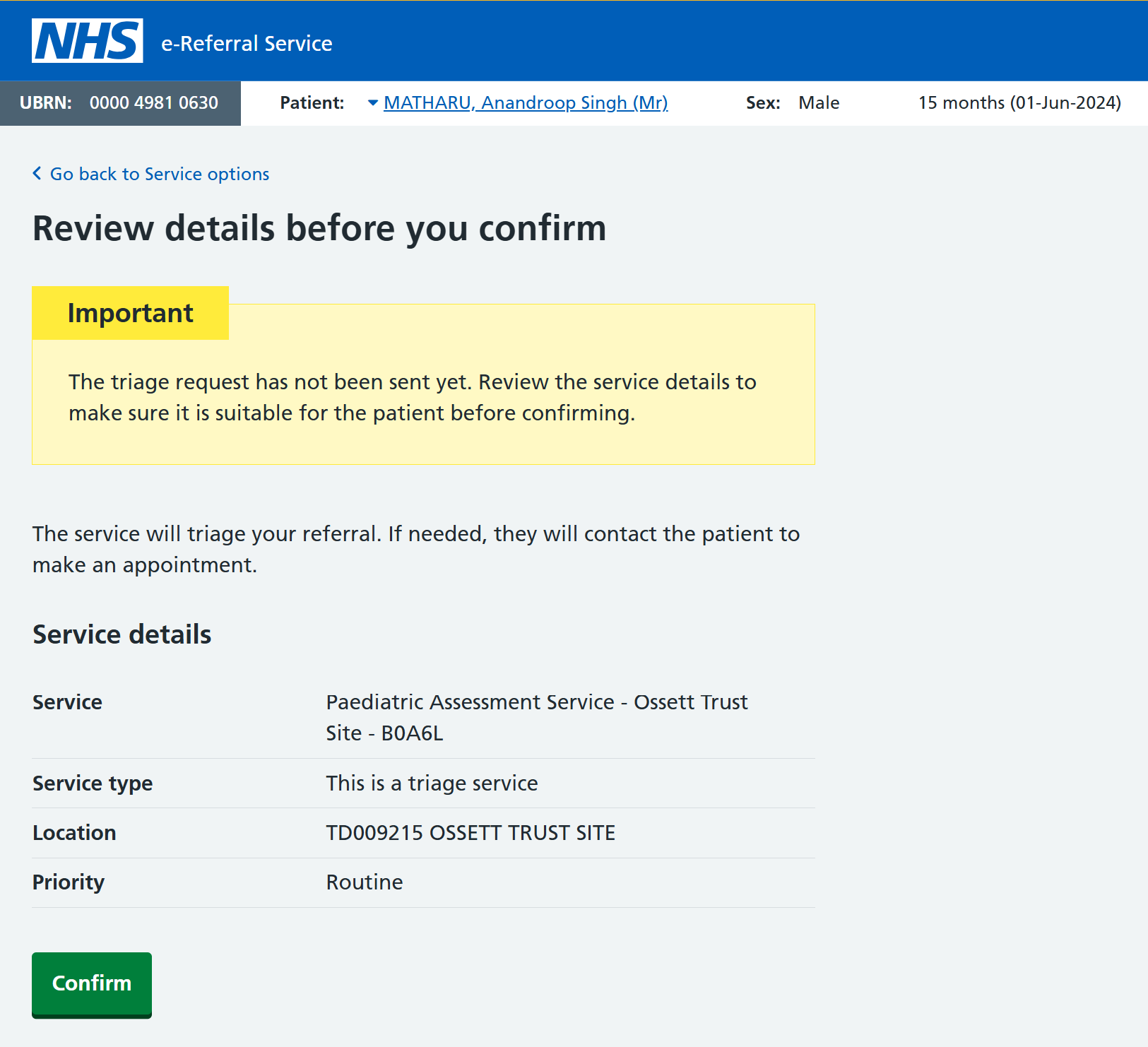
Task: Click the Service type row label
Action: click(x=93, y=783)
